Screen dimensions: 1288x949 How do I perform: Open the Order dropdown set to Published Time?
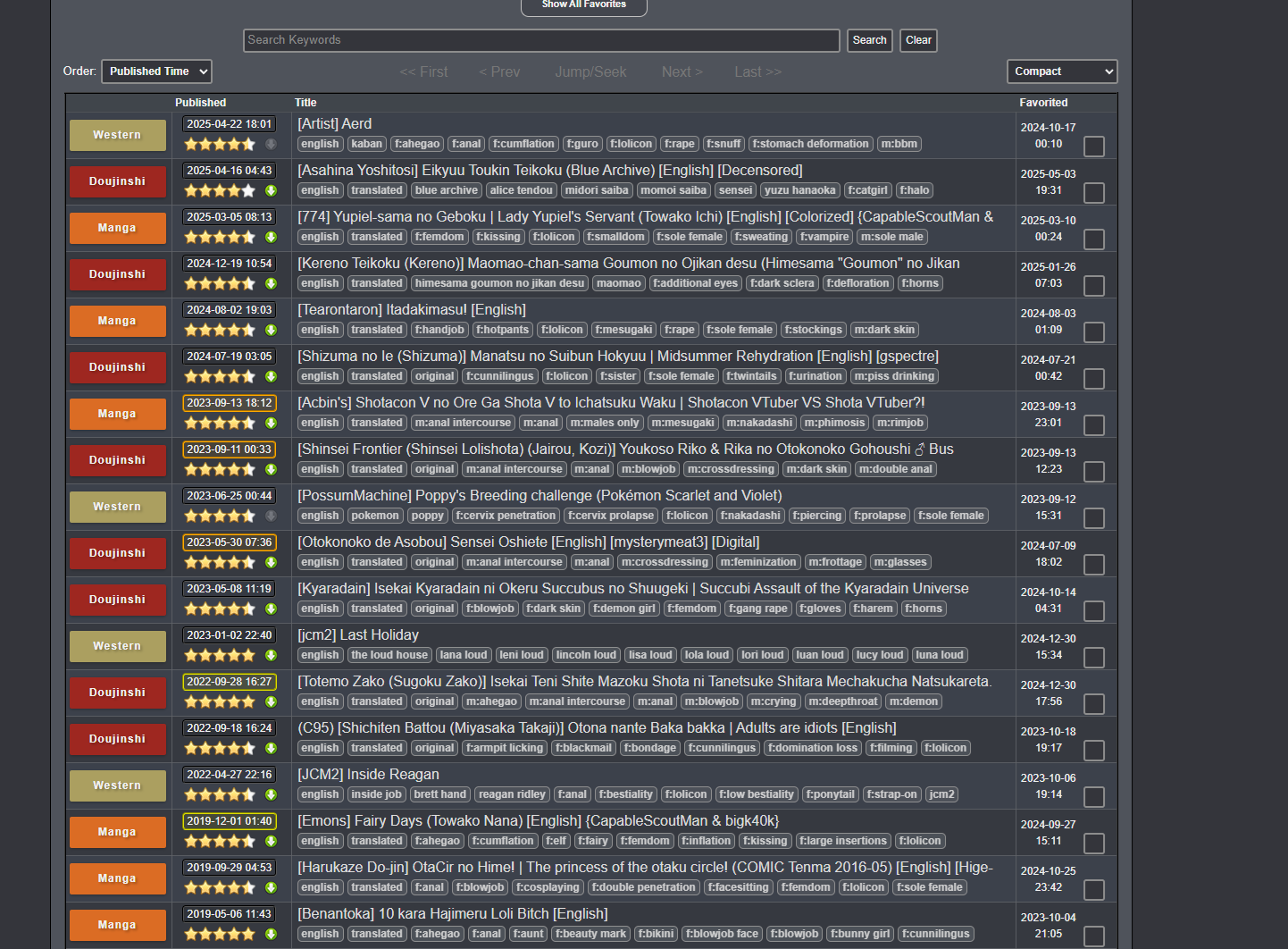click(x=157, y=71)
